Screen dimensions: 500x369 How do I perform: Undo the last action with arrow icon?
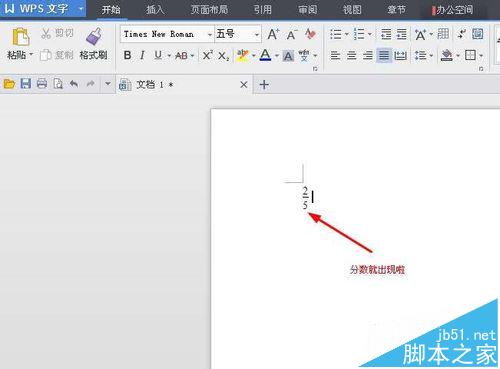[x=74, y=84]
